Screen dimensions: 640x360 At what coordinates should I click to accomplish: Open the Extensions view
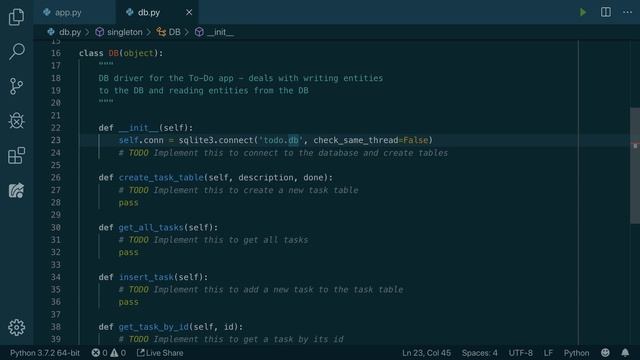point(16,156)
